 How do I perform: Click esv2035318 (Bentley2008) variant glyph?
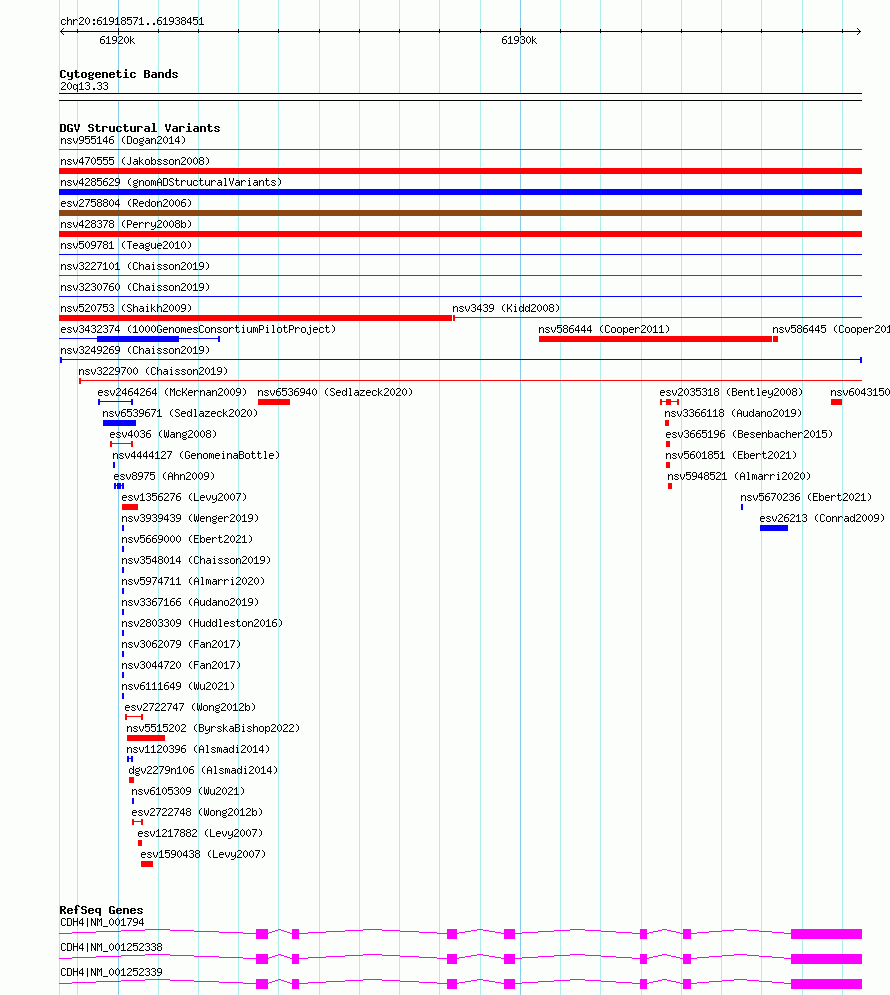pyautogui.click(x=669, y=402)
